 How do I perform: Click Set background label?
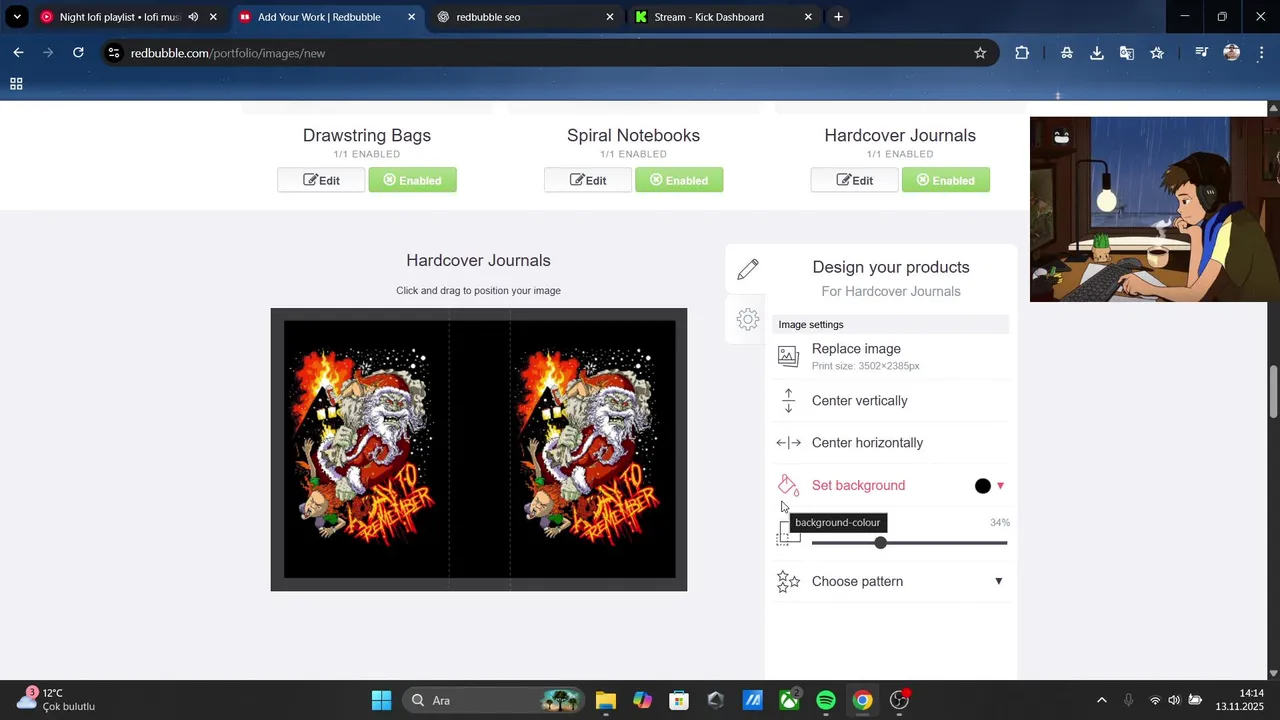pyautogui.click(x=858, y=485)
